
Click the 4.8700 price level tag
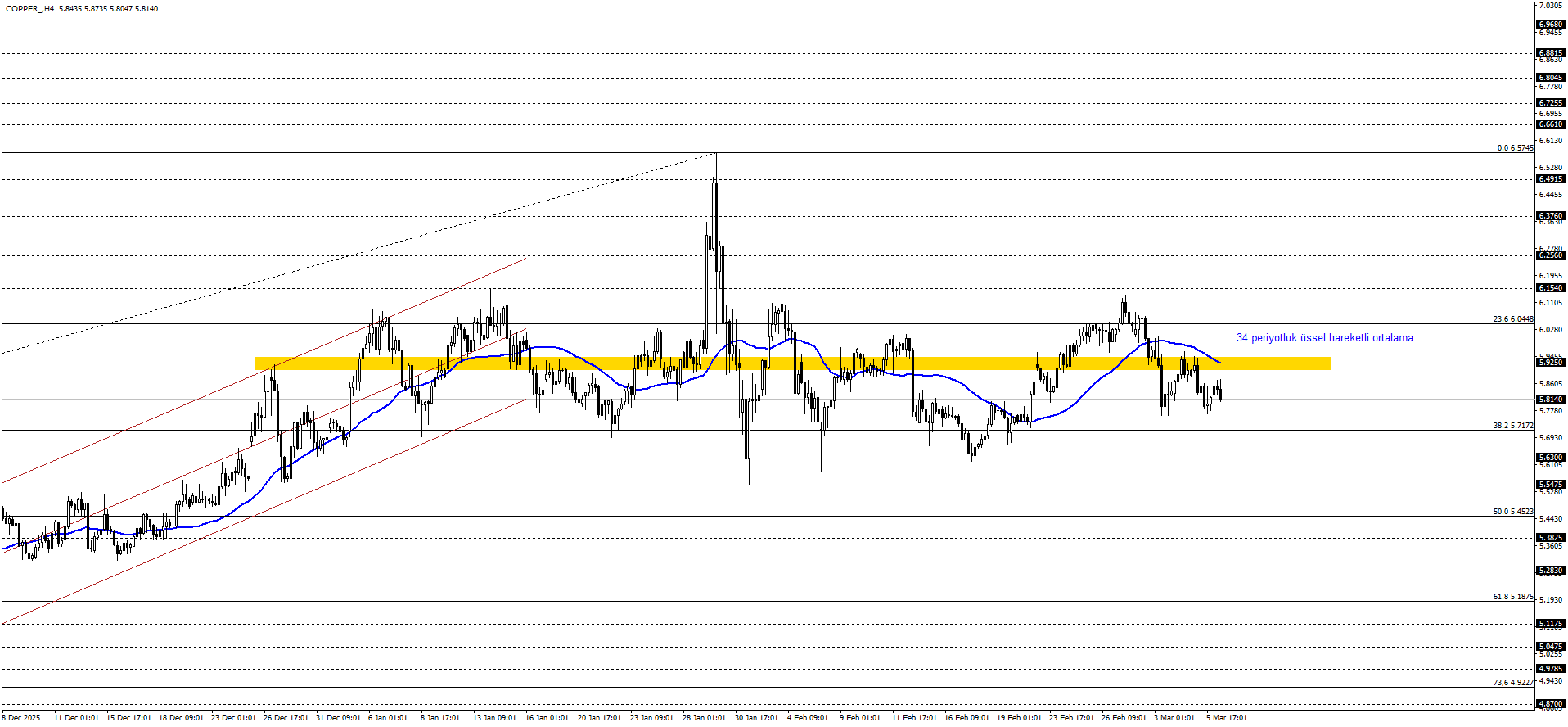pyautogui.click(x=1551, y=704)
